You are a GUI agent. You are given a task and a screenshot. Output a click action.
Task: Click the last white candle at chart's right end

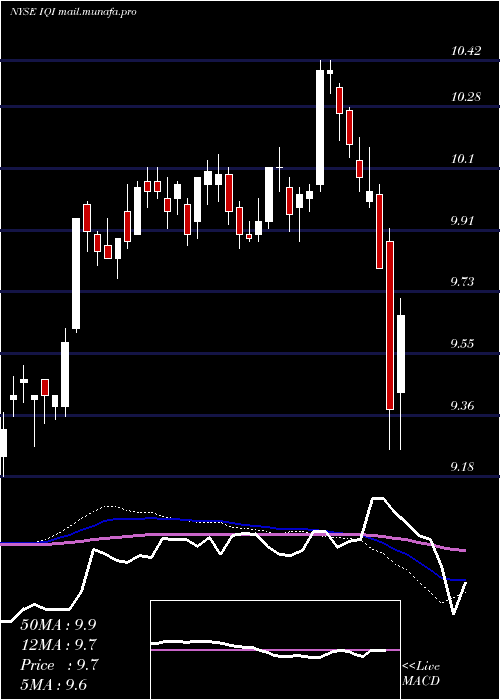400,354
